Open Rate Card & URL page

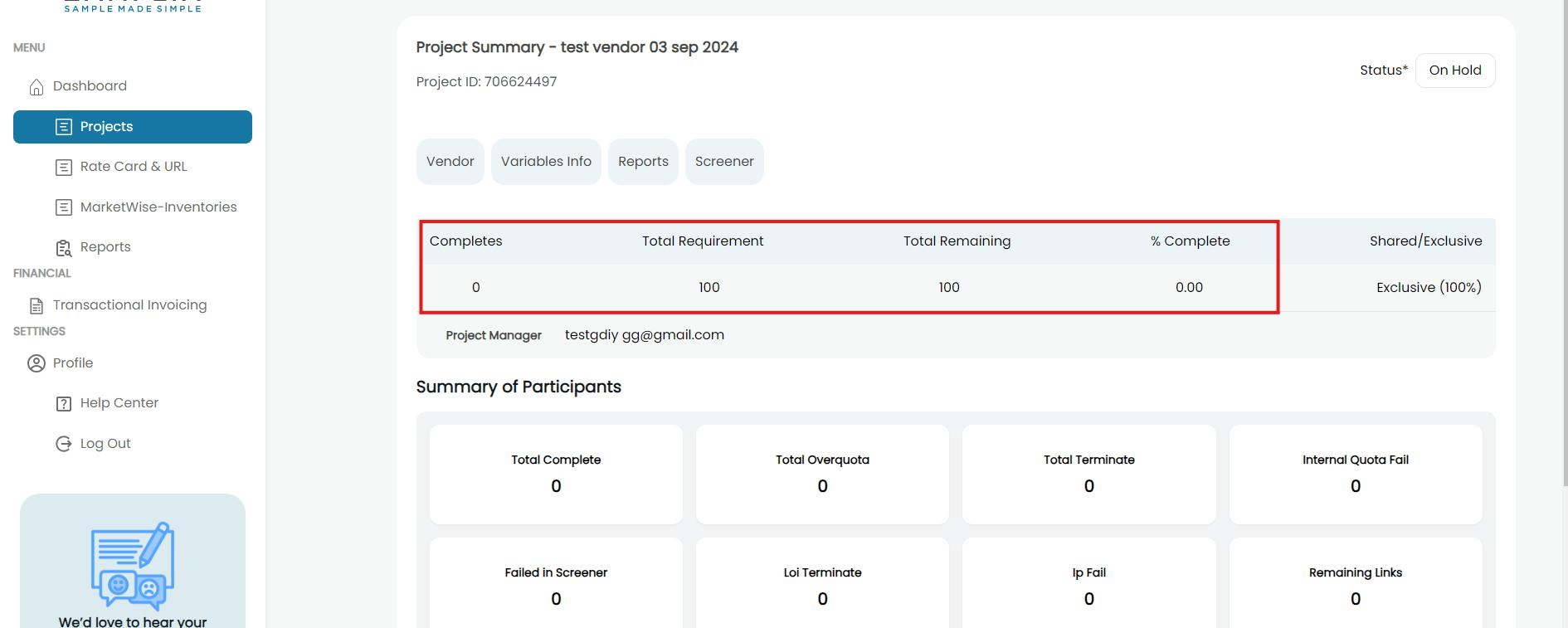(133, 167)
